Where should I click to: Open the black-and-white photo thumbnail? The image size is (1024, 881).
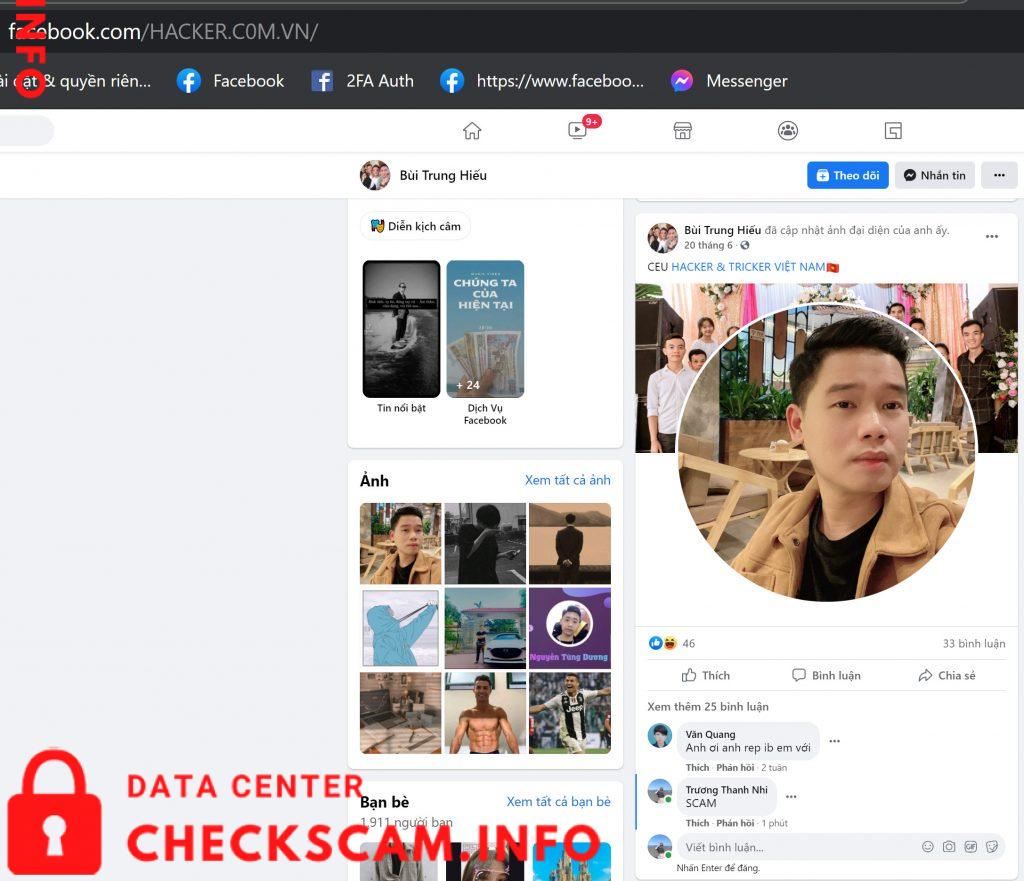(485, 543)
